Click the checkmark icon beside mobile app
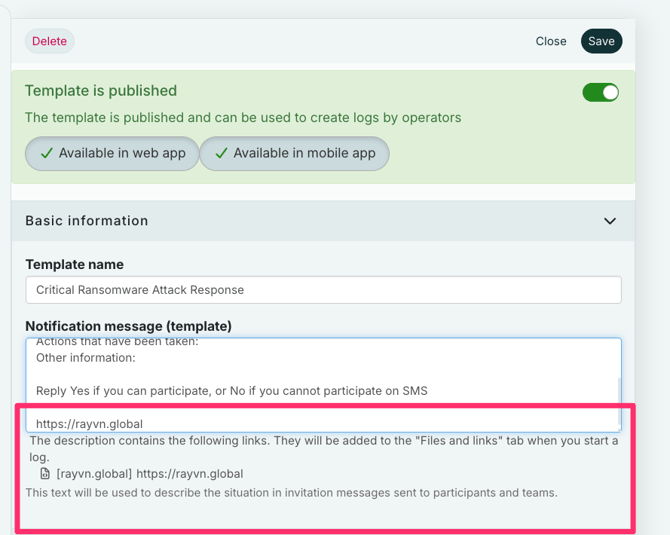Image resolution: width=670 pixels, height=535 pixels. pos(221,154)
